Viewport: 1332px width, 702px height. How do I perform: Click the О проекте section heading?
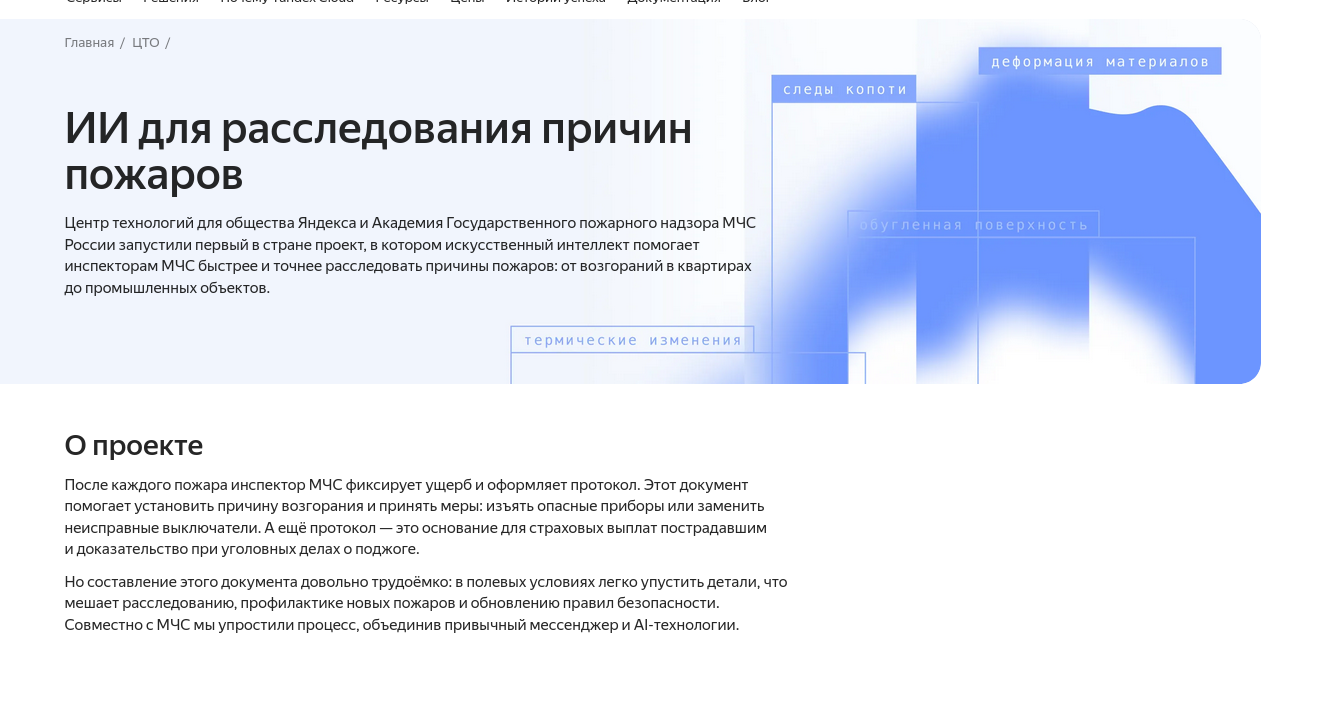click(133, 445)
